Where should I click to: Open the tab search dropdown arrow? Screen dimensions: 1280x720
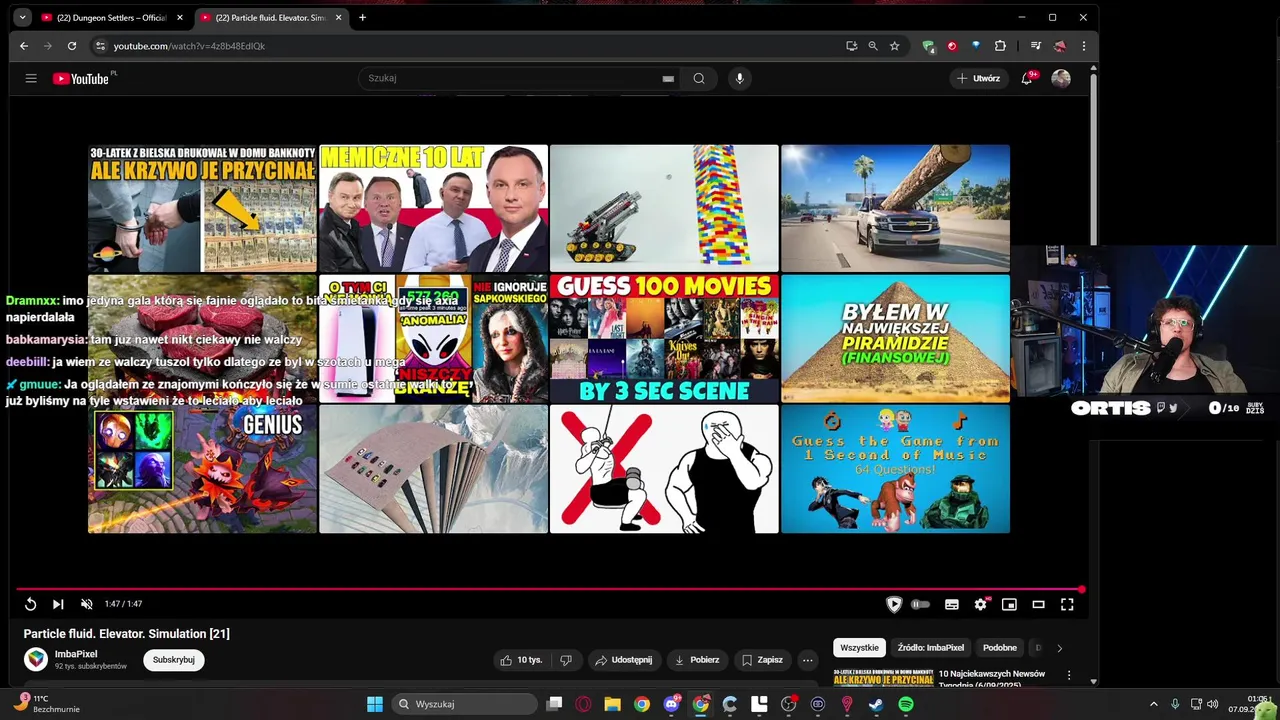point(22,17)
